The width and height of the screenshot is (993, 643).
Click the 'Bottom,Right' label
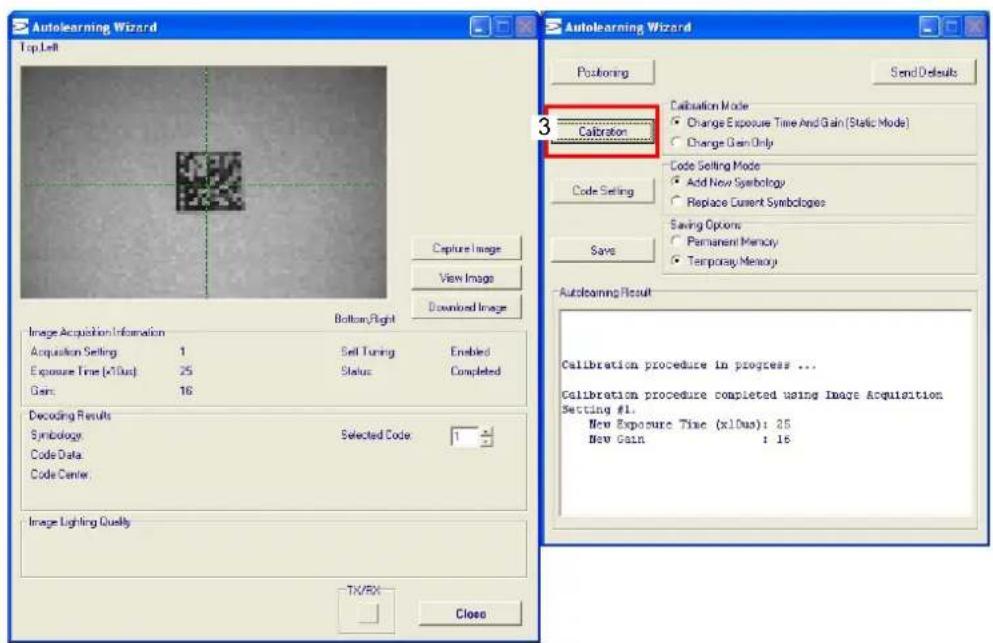coord(365,319)
